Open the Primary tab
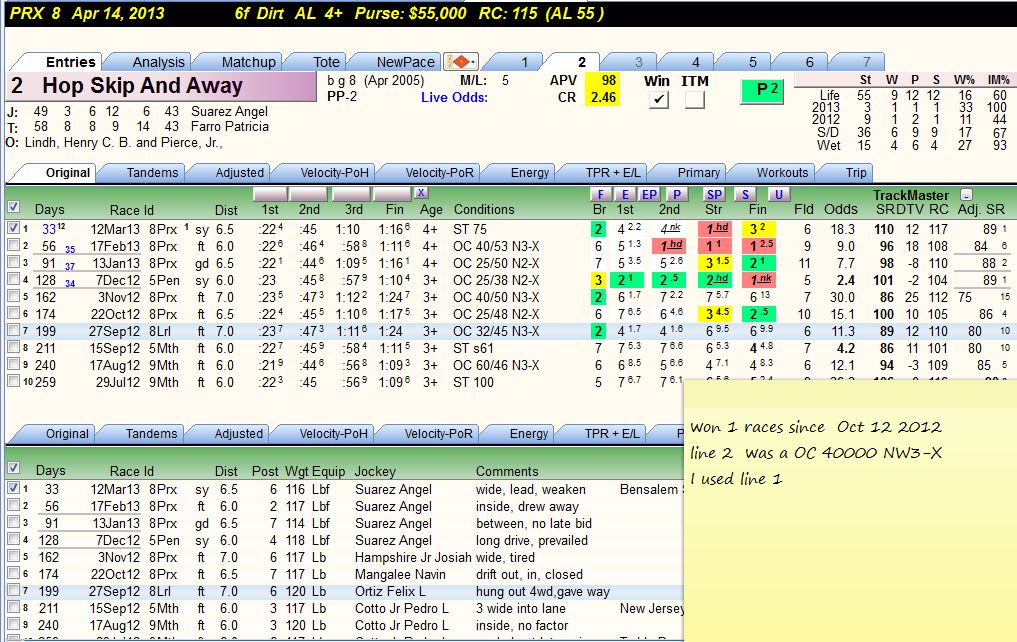This screenshot has height=642, width=1017. tap(698, 173)
